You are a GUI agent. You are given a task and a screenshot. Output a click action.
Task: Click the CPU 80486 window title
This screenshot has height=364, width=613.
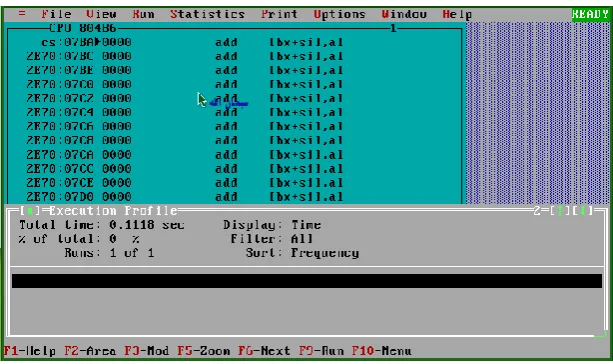pyautogui.click(x=83, y=28)
